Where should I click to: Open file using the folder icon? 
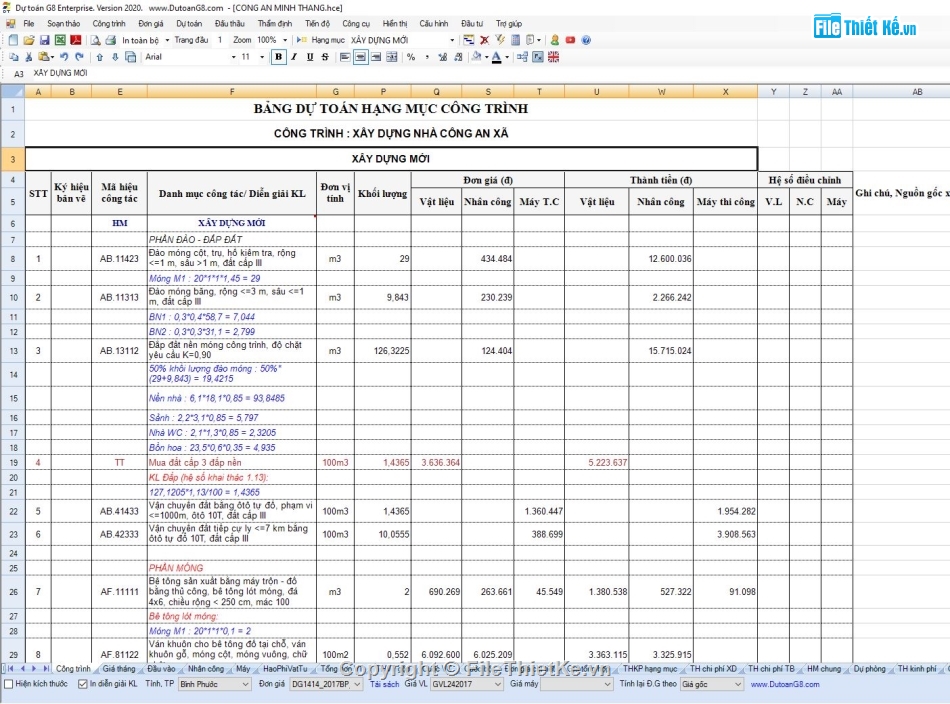[28, 40]
